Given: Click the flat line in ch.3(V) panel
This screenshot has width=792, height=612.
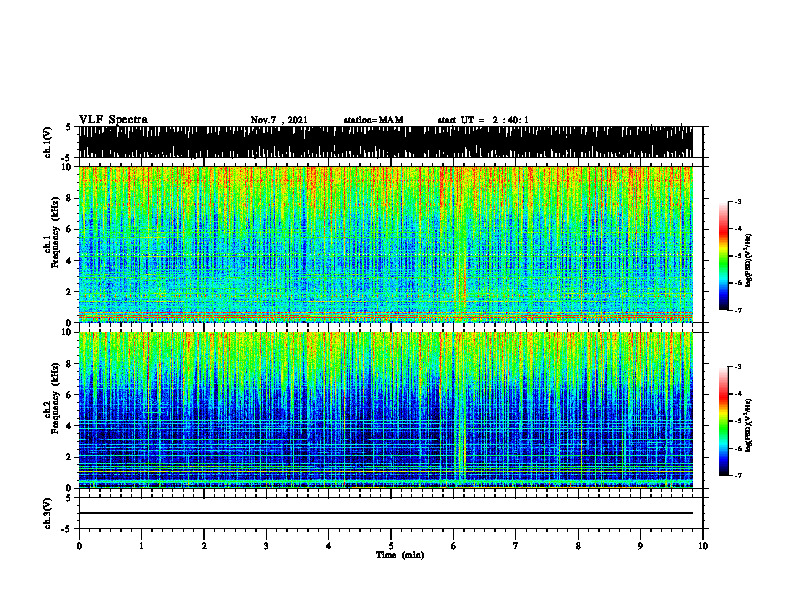Looking at the screenshot, I should pyautogui.click(x=385, y=513).
